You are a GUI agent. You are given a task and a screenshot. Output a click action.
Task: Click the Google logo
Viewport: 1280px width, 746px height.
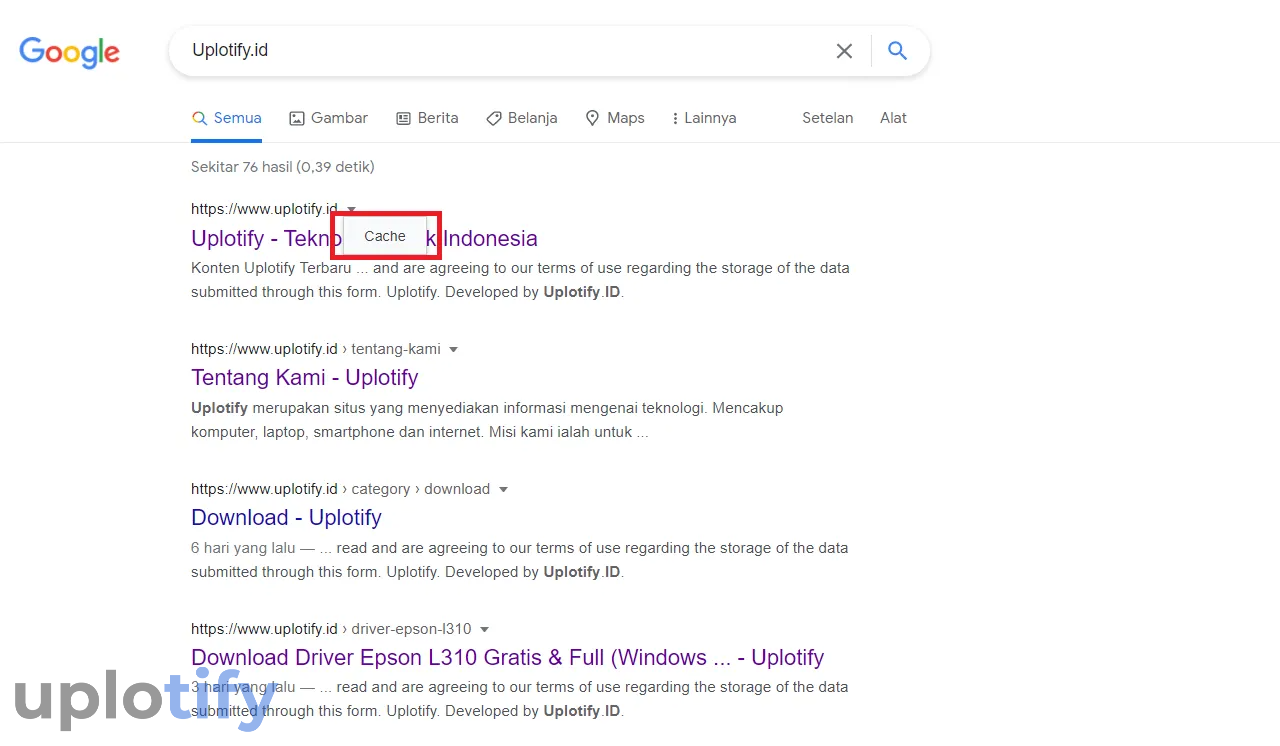(x=69, y=52)
